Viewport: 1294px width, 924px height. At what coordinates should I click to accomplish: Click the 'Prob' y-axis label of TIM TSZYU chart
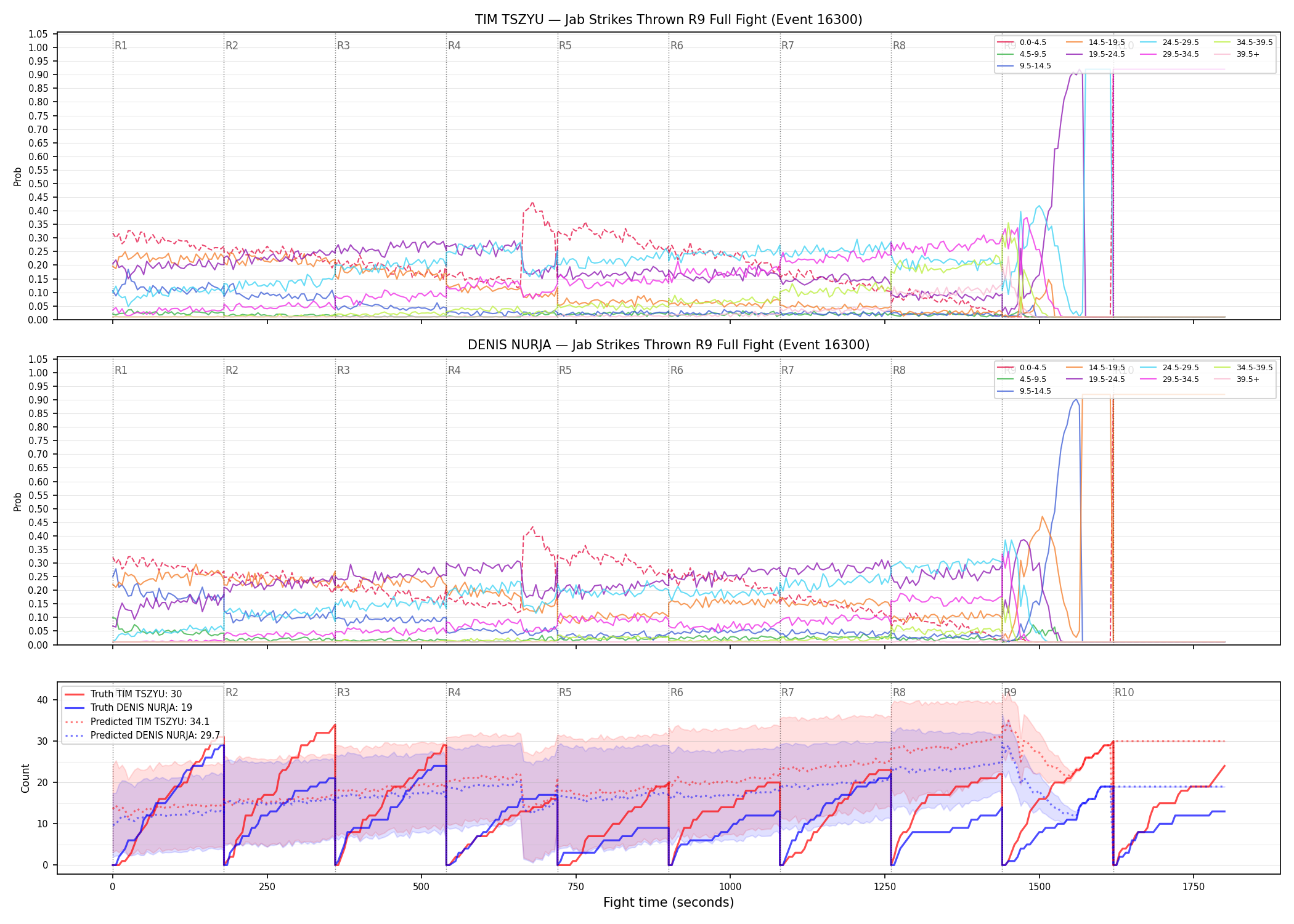coord(18,177)
